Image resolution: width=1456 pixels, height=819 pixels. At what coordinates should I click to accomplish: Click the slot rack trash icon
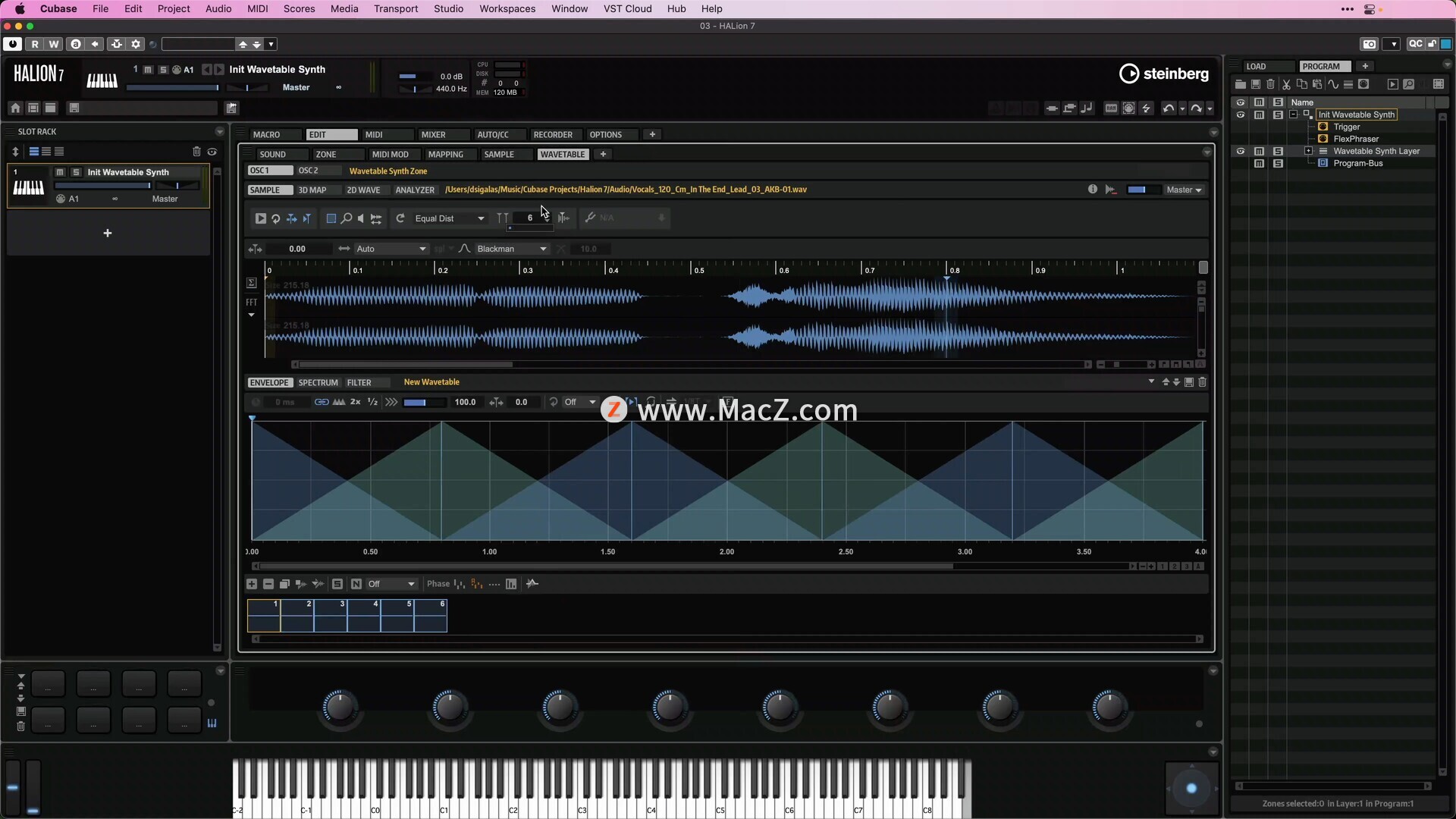pyautogui.click(x=196, y=152)
